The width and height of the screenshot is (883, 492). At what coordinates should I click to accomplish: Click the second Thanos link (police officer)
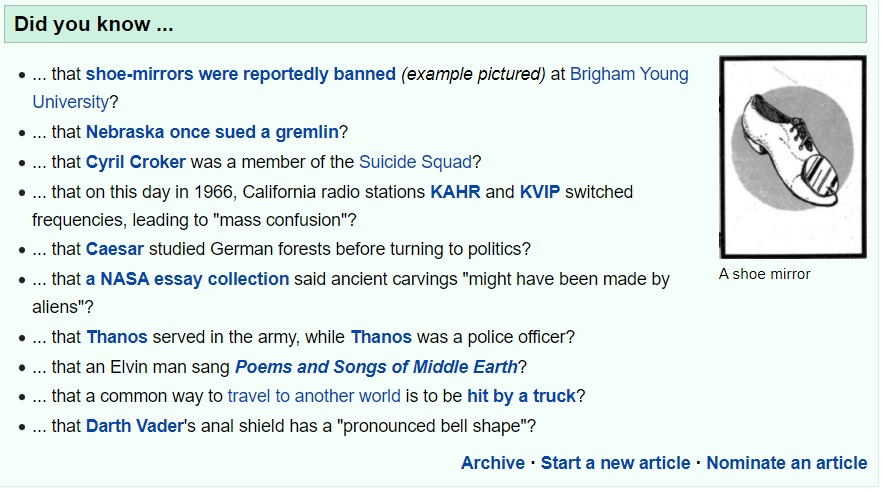tap(381, 337)
